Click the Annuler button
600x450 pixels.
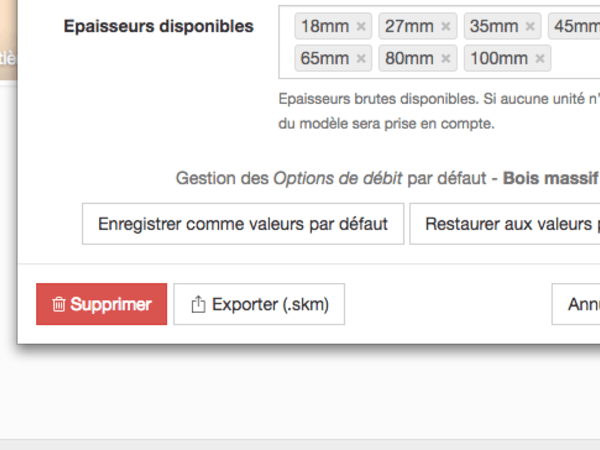point(580,305)
